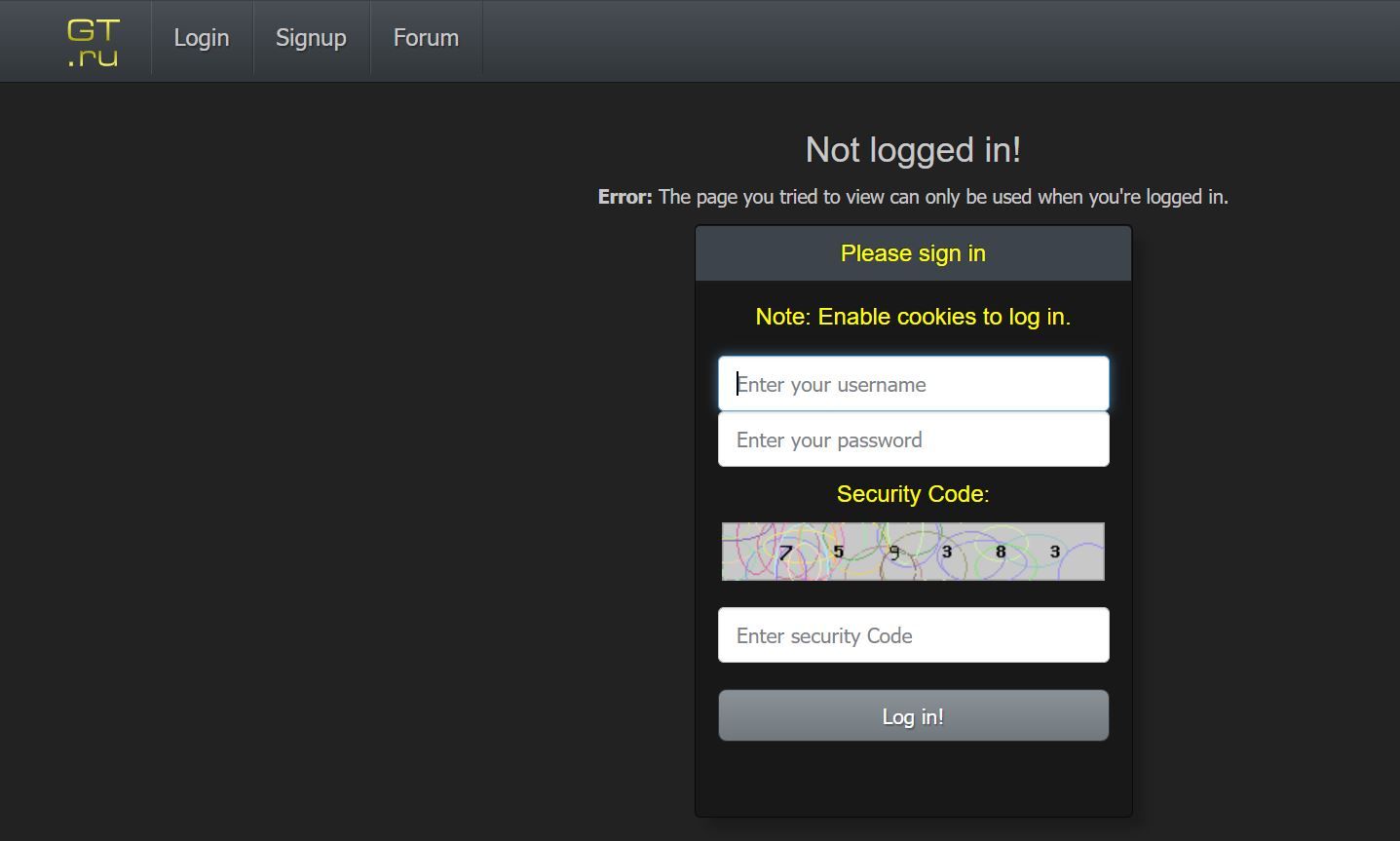Submit credentials with the Log in! button

coord(912,714)
